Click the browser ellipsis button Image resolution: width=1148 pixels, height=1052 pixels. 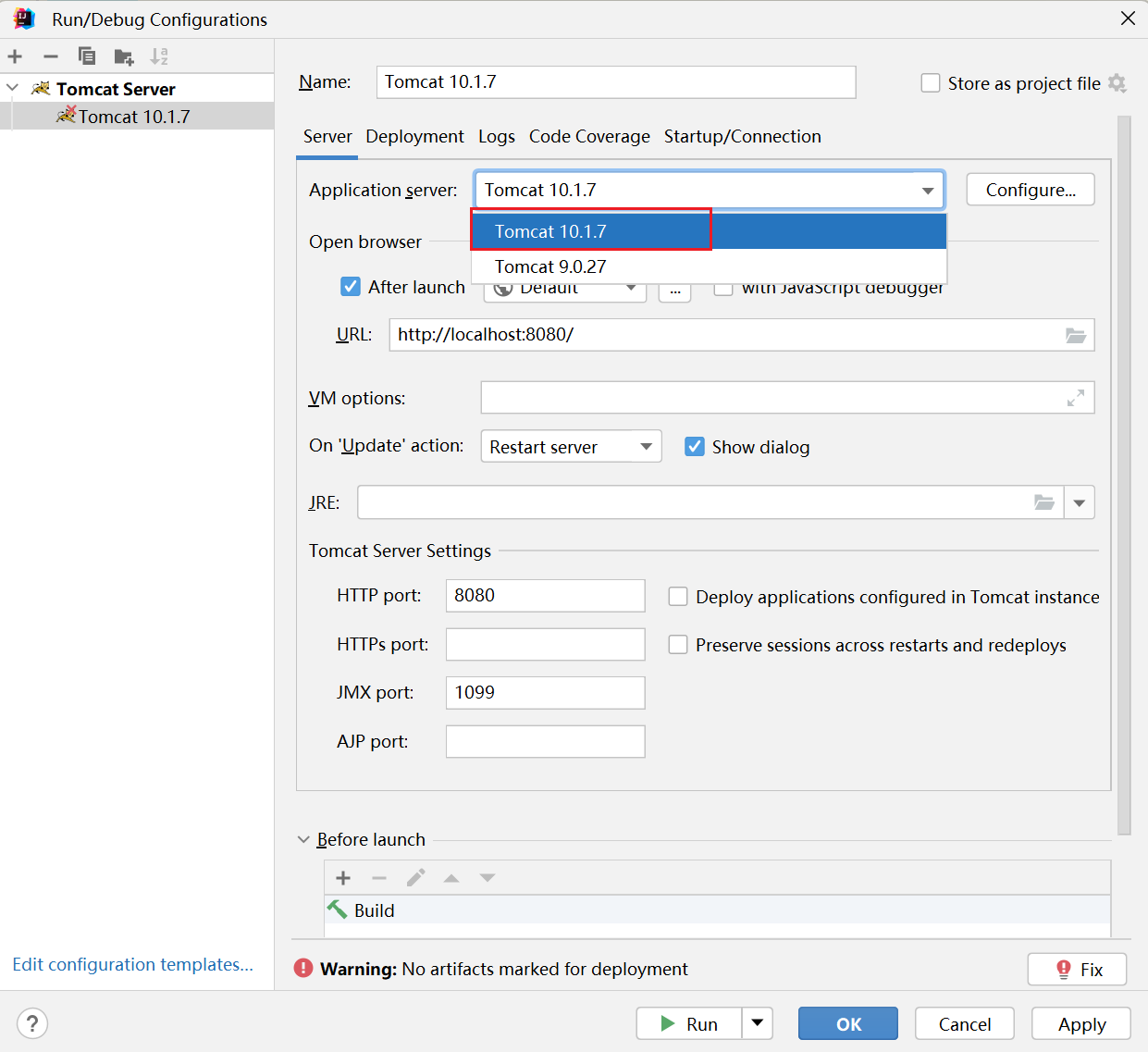[674, 291]
